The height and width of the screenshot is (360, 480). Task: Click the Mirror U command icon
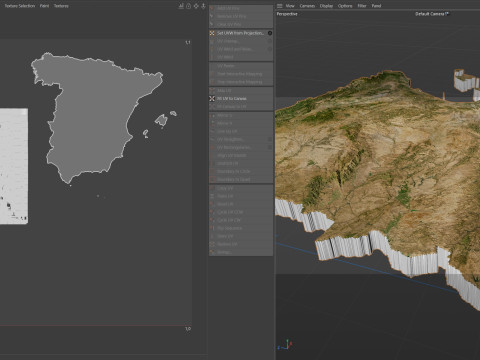212,115
